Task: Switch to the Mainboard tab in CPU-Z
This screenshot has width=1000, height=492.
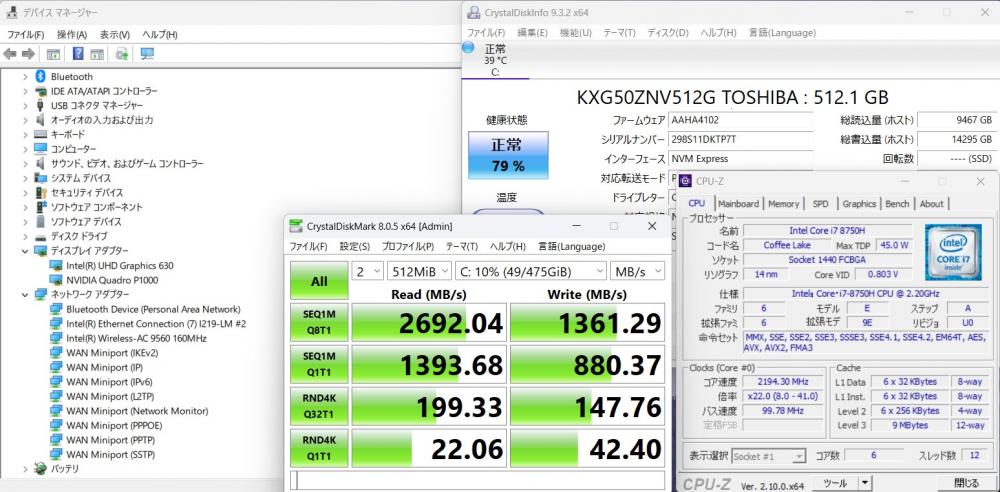Action: (x=738, y=204)
